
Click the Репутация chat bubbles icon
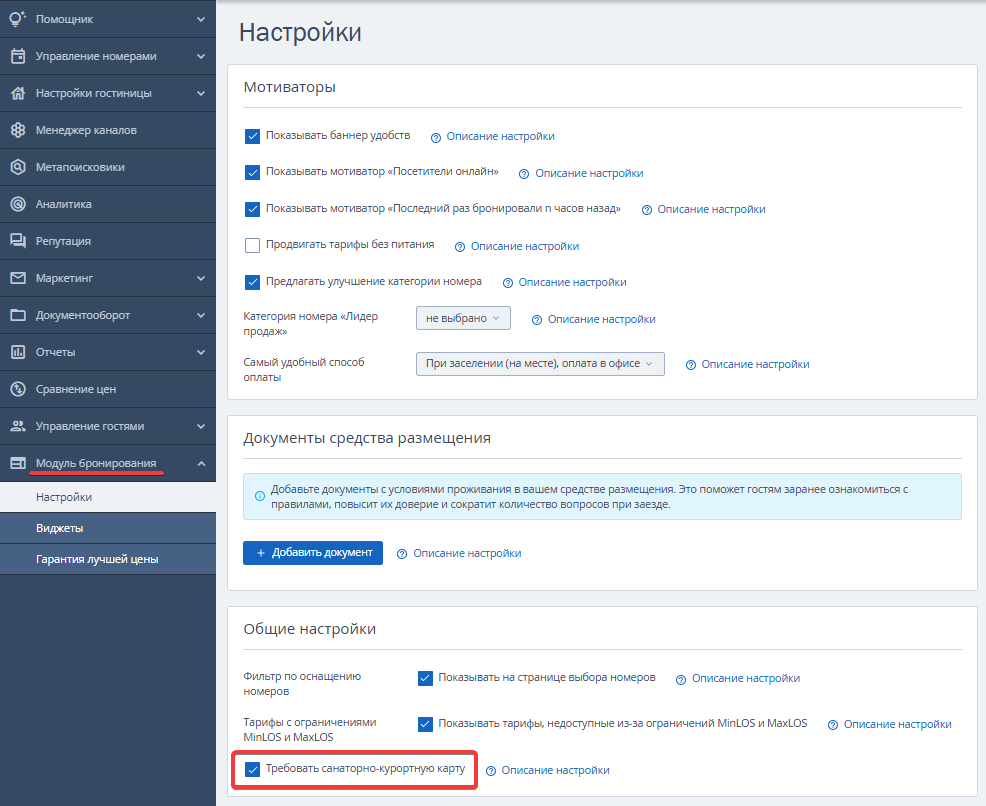[18, 241]
